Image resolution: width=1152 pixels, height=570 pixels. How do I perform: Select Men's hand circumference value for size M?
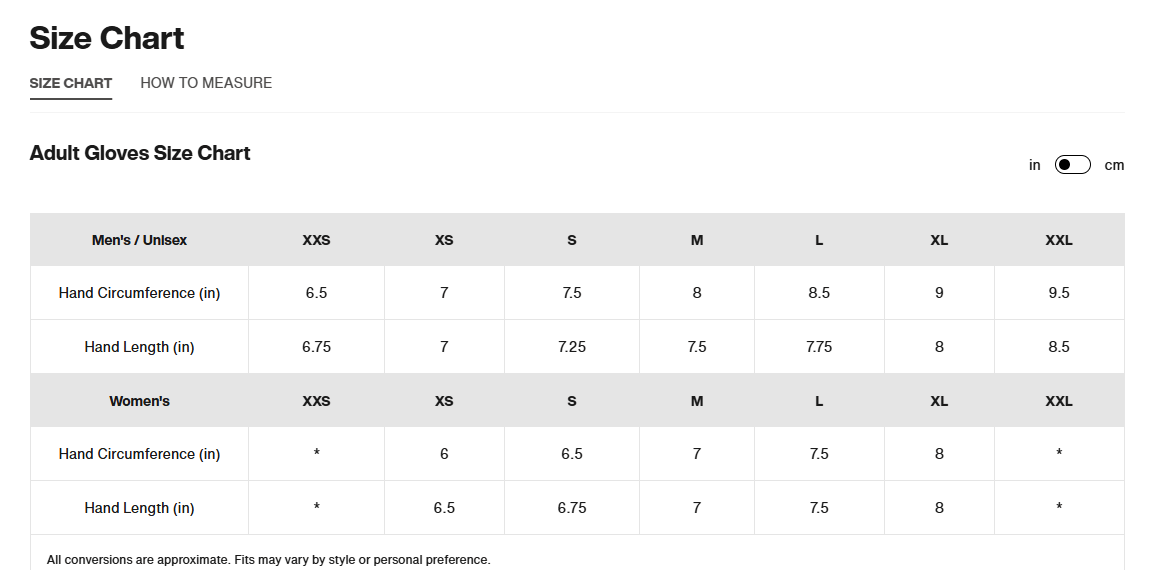point(697,293)
